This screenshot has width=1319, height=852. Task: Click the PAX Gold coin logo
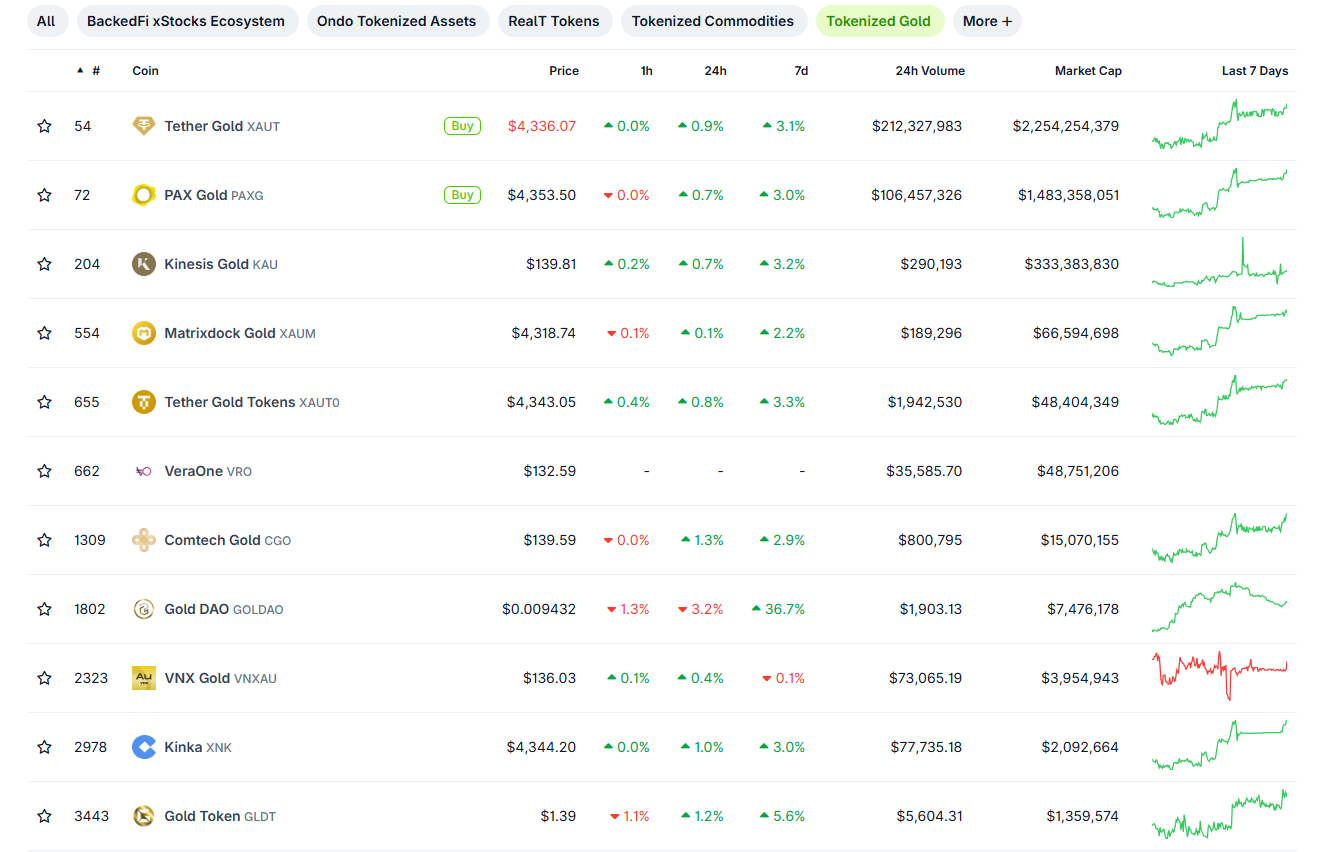pyautogui.click(x=144, y=195)
